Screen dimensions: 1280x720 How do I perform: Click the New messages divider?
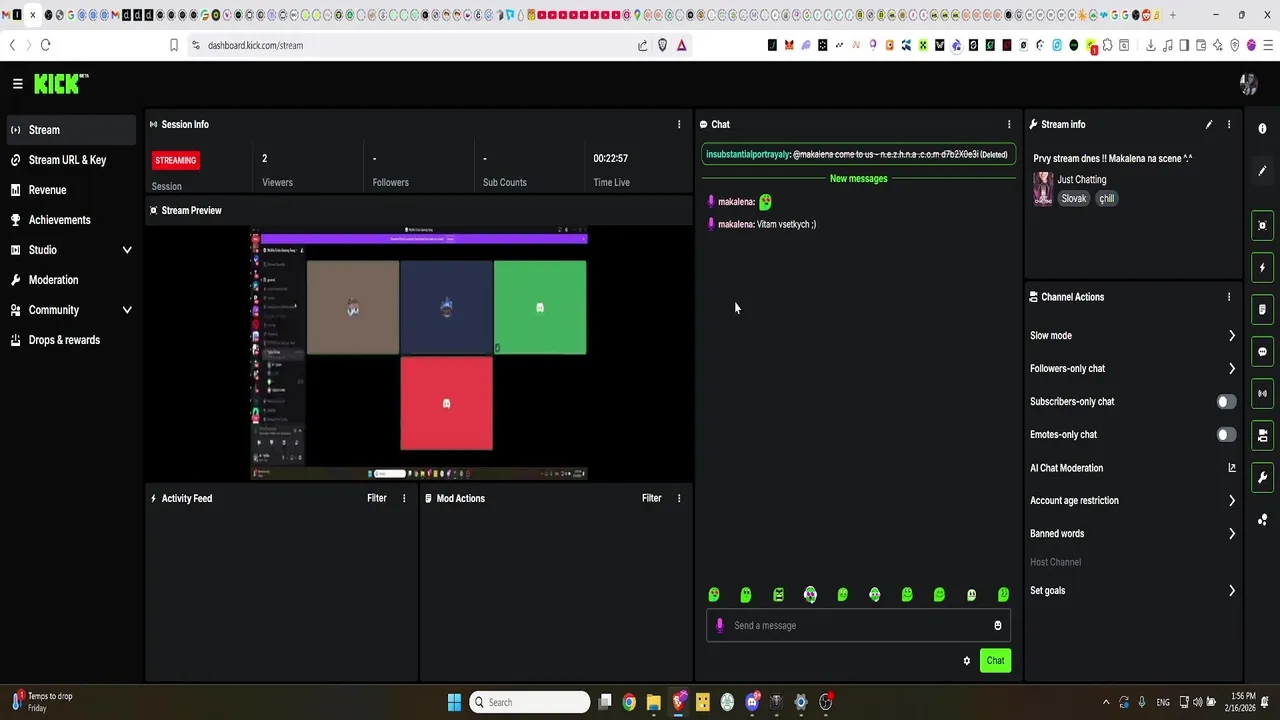click(x=858, y=179)
